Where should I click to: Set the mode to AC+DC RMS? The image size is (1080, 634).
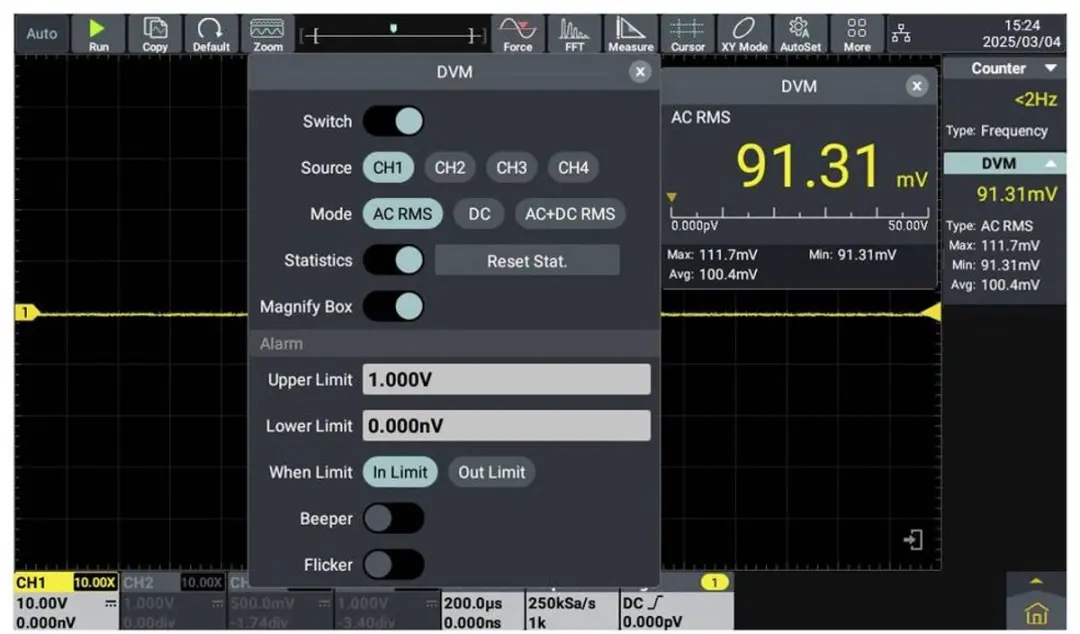(570, 214)
